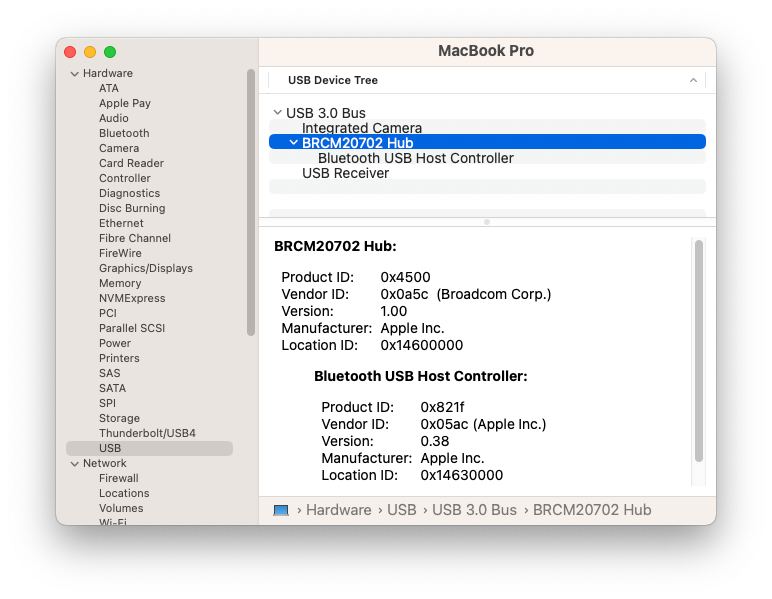772x599 pixels.
Task: Open Diagnostics in the sidebar
Action: click(129, 193)
